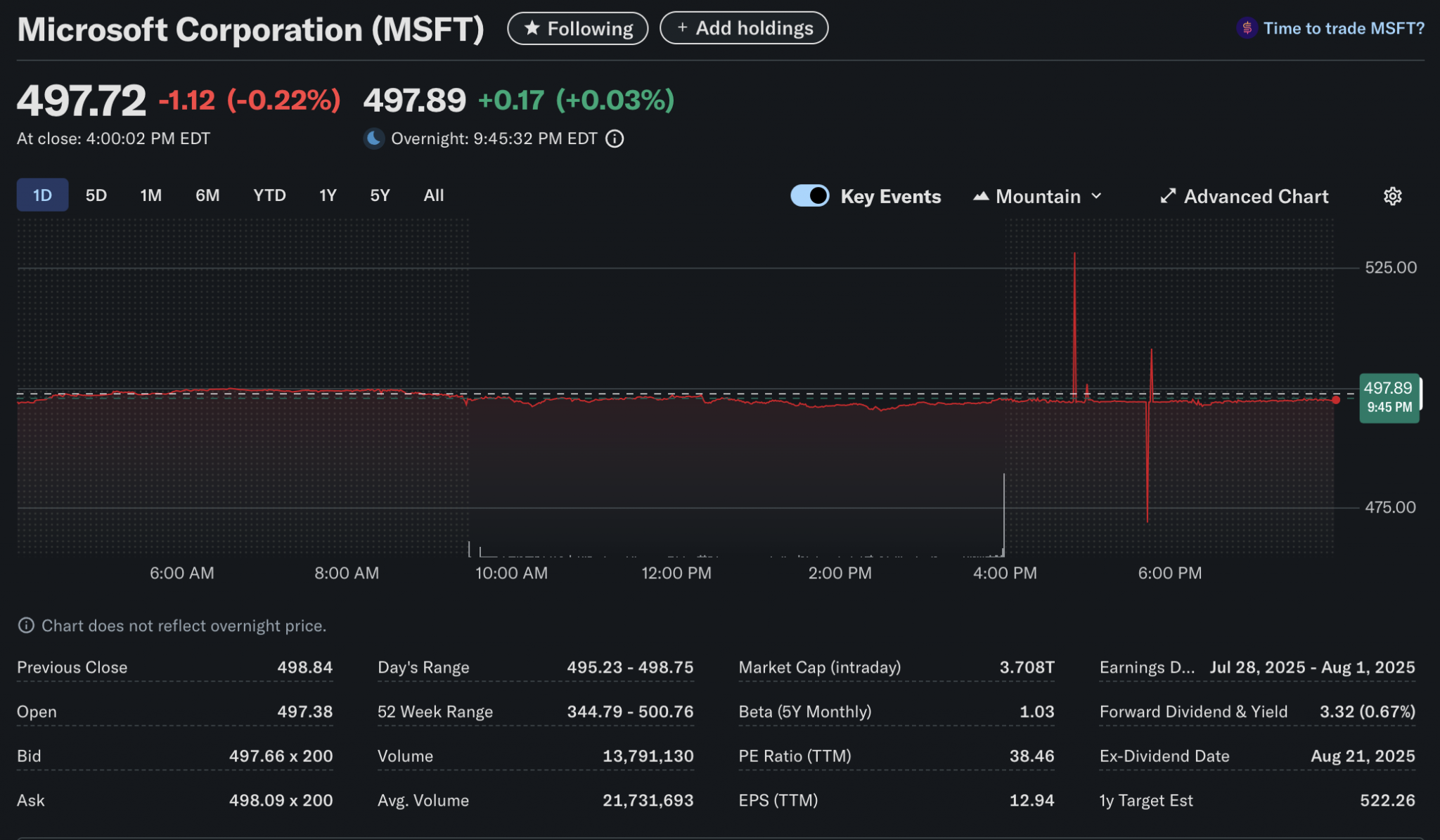Select the 5D time range tab
Screen dimensions: 1440x840
96,195
